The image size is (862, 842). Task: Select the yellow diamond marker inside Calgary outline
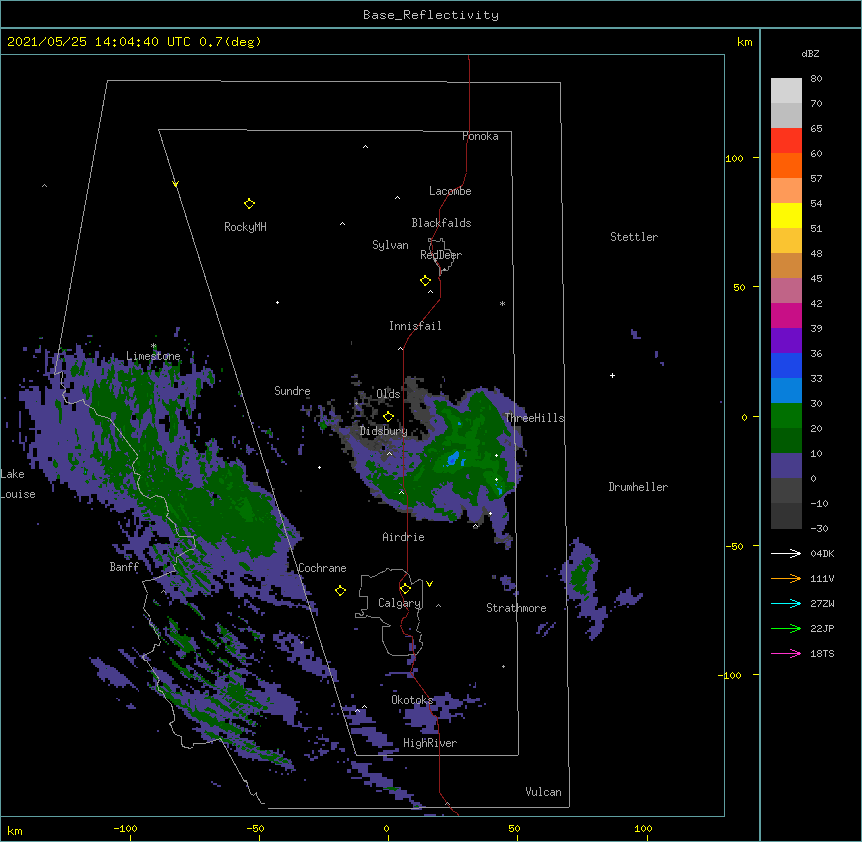coord(405,589)
